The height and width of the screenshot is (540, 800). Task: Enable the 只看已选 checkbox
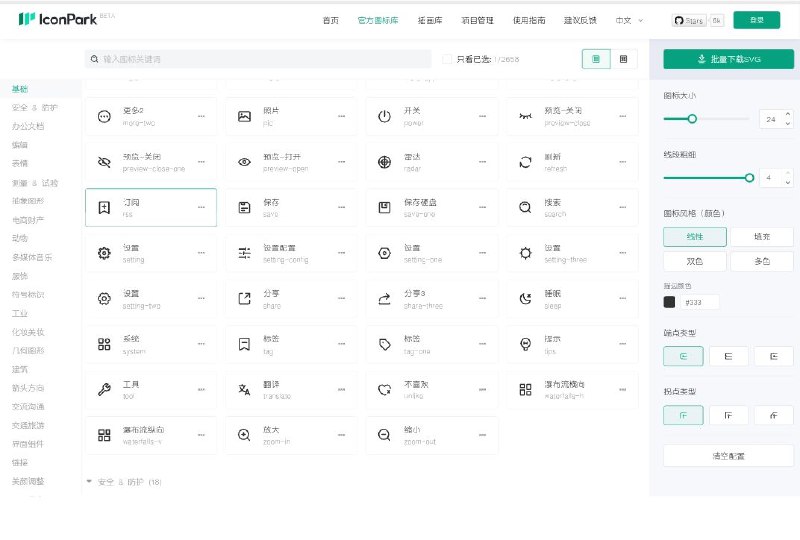tap(447, 60)
